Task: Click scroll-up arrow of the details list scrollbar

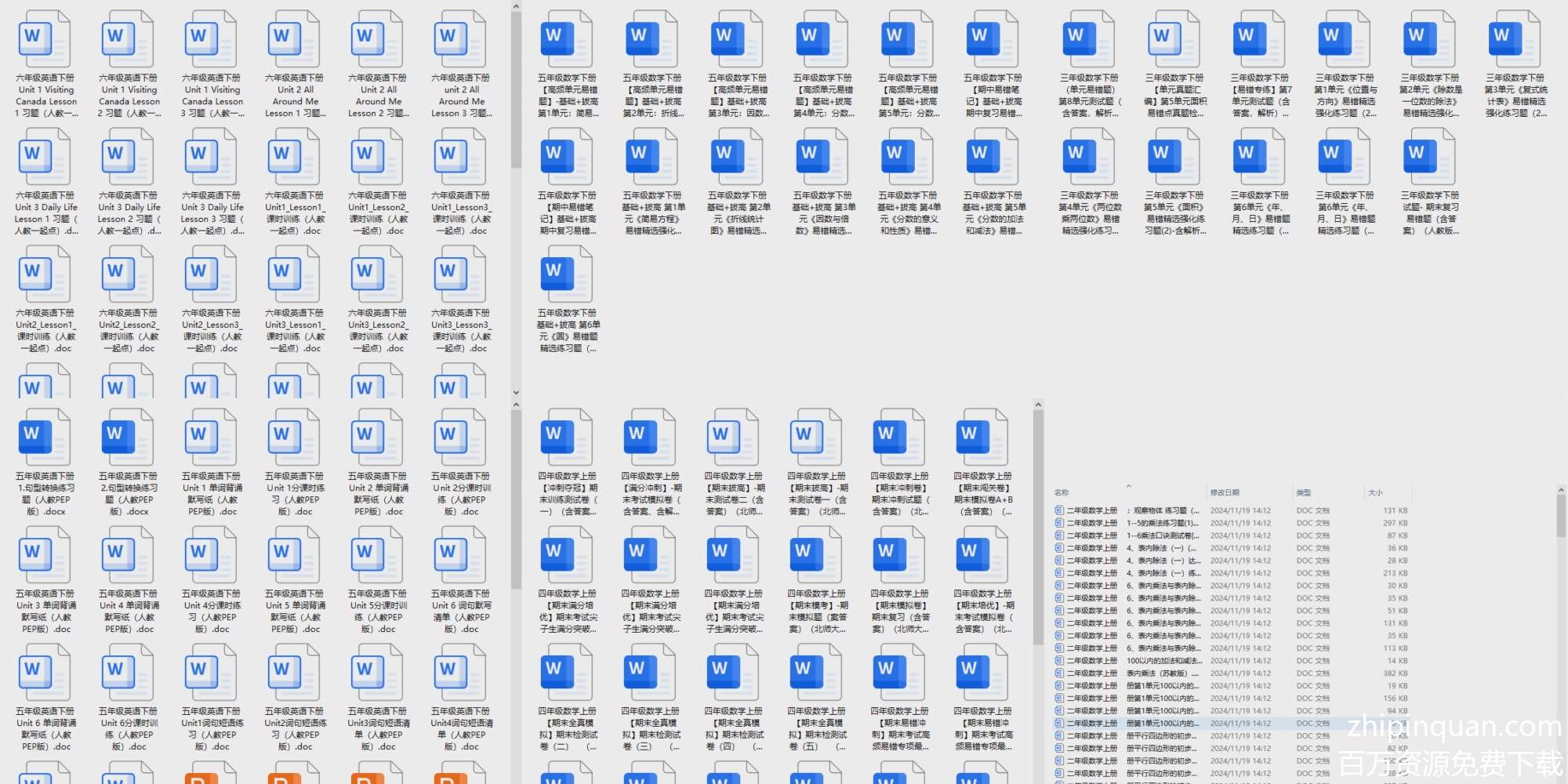Action: [1560, 490]
